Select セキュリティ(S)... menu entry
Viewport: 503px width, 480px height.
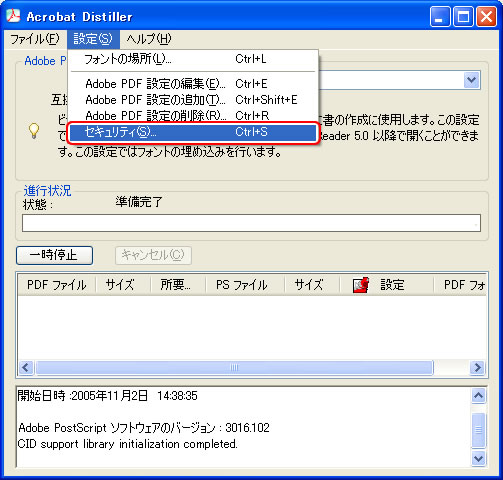pos(193,132)
